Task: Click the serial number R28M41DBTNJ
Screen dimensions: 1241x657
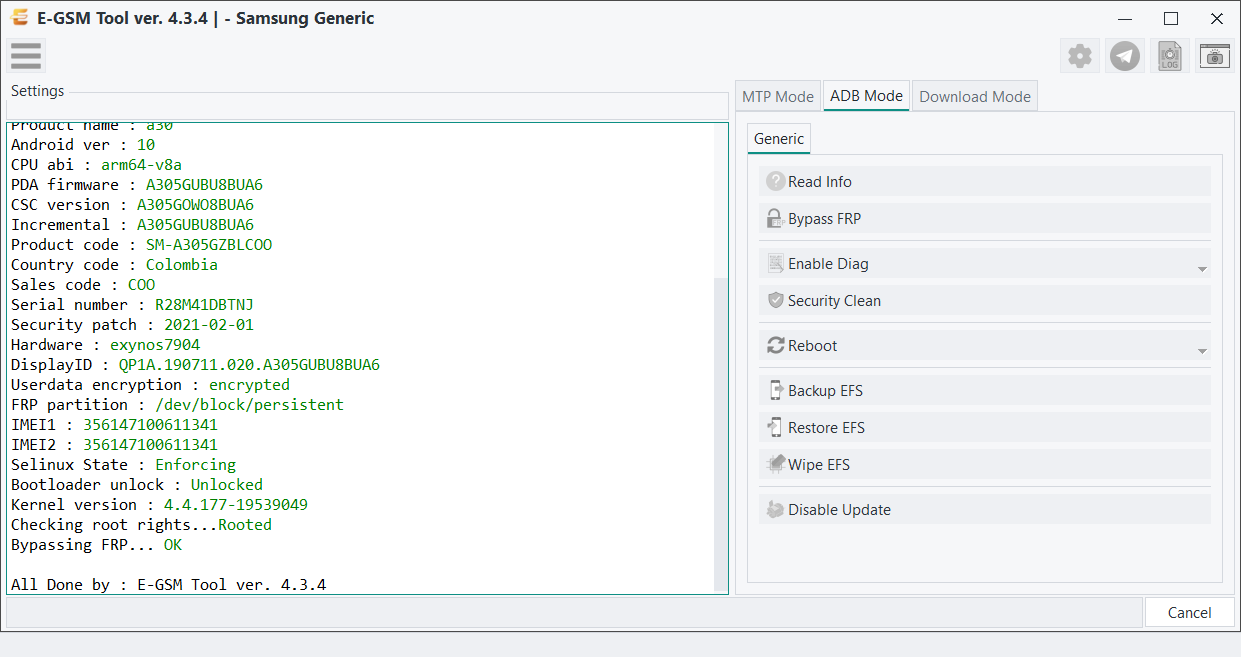Action: 204,305
